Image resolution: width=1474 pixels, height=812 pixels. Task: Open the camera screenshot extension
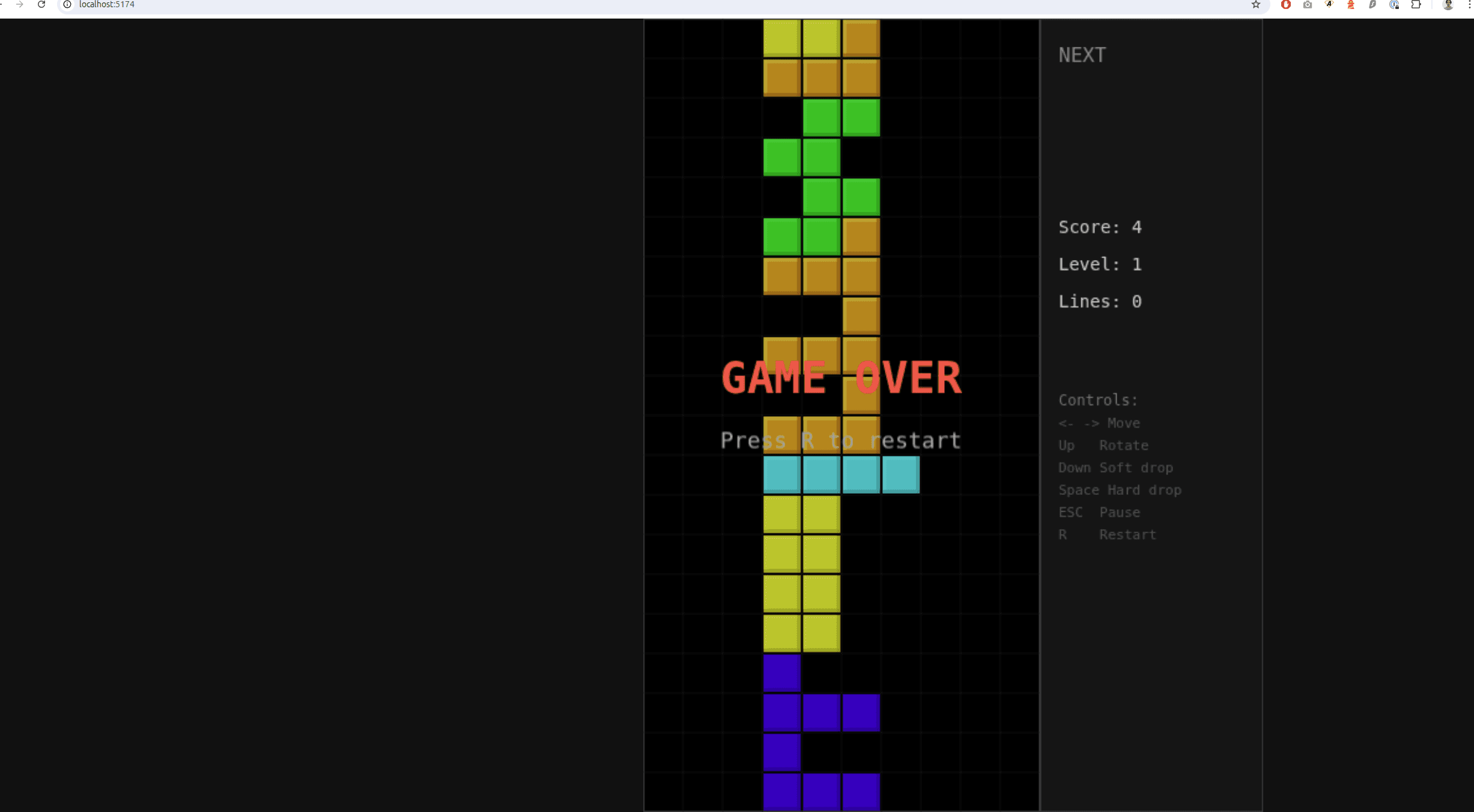(x=1307, y=4)
